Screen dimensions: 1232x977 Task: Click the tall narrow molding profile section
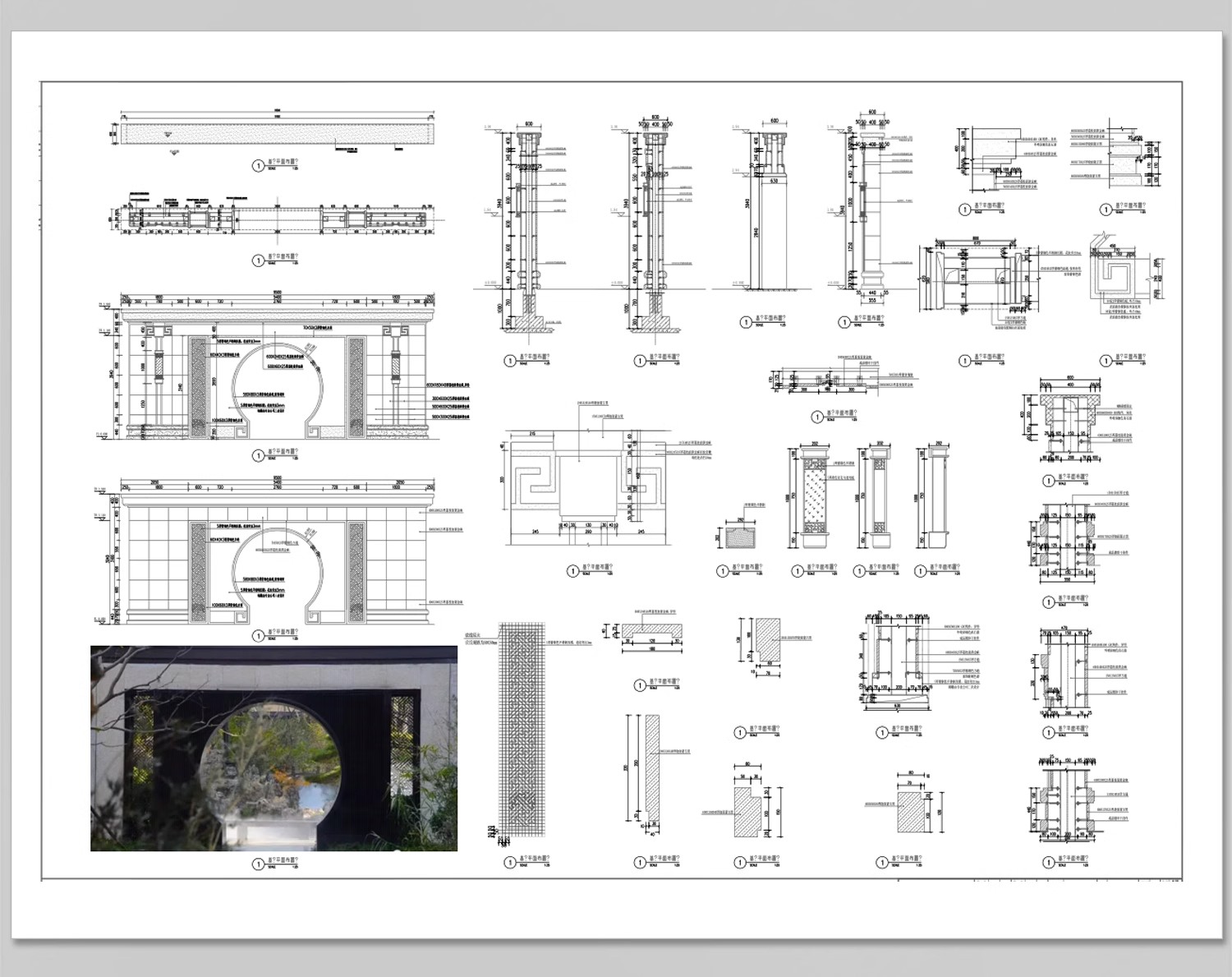pyautogui.click(x=651, y=768)
